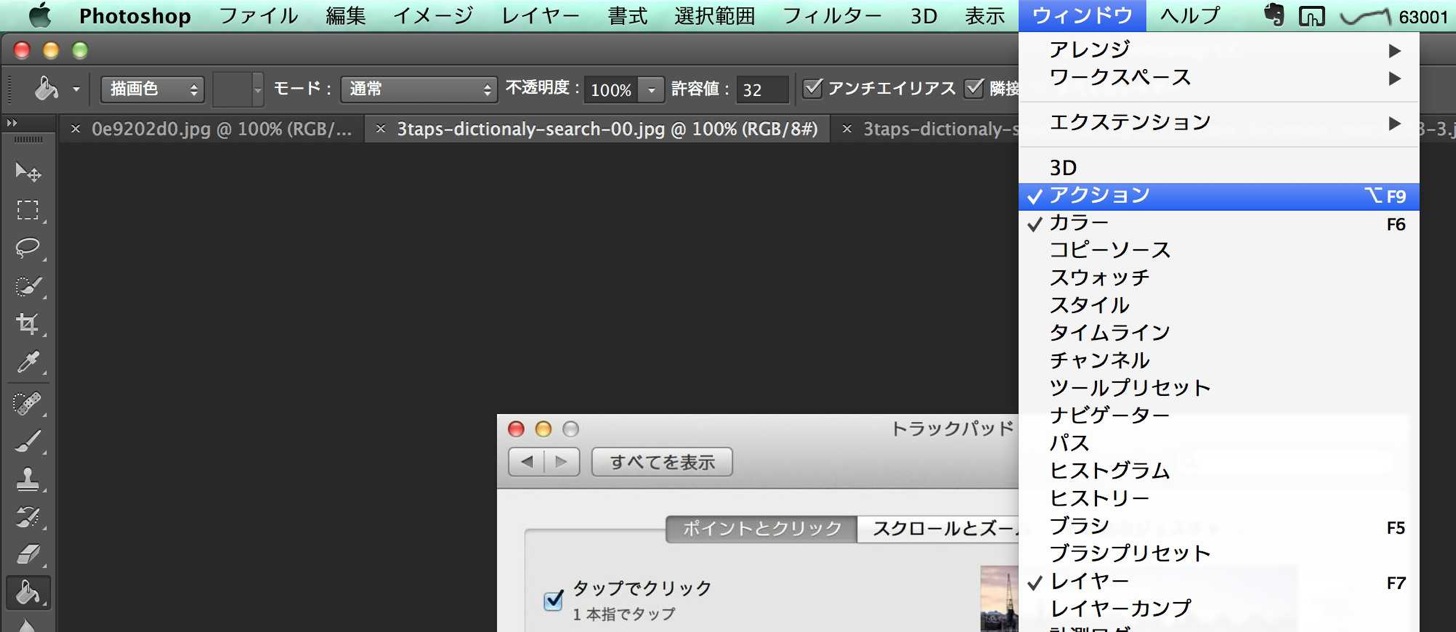Click the Evernote elephant icon in menu bar
Viewport: 1456px width, 632px height.
(x=1273, y=16)
